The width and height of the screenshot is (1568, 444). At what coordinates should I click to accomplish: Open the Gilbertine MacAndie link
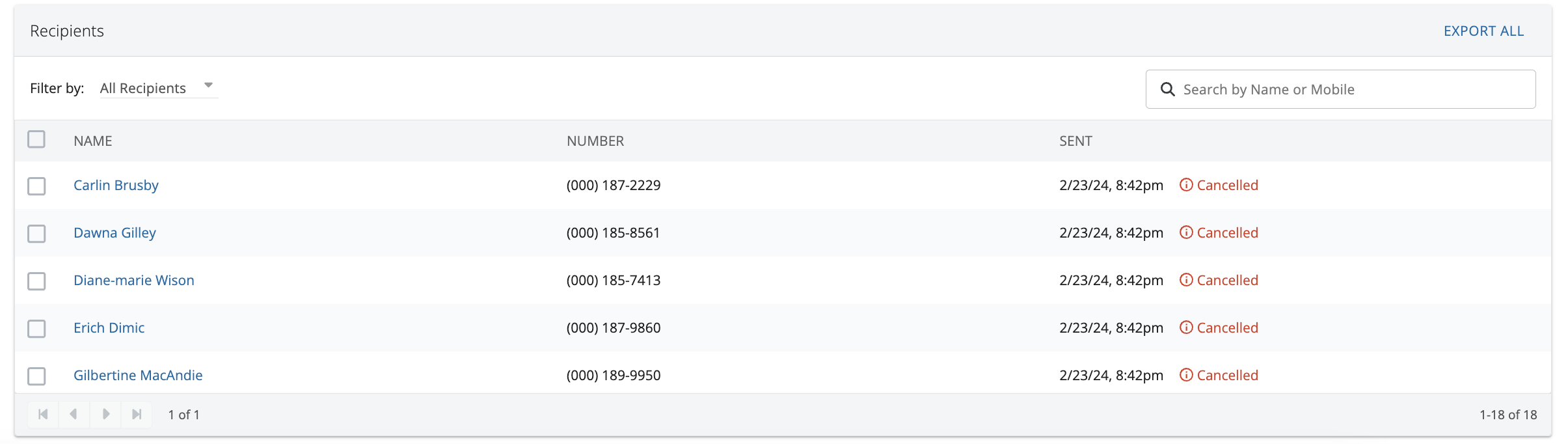coord(138,376)
